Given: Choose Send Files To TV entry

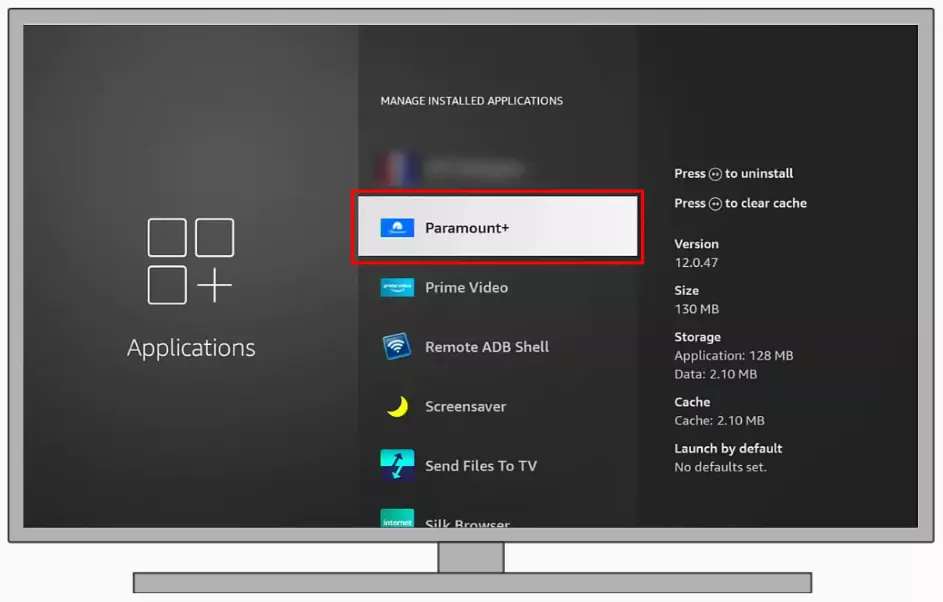Looking at the screenshot, I should [497, 466].
